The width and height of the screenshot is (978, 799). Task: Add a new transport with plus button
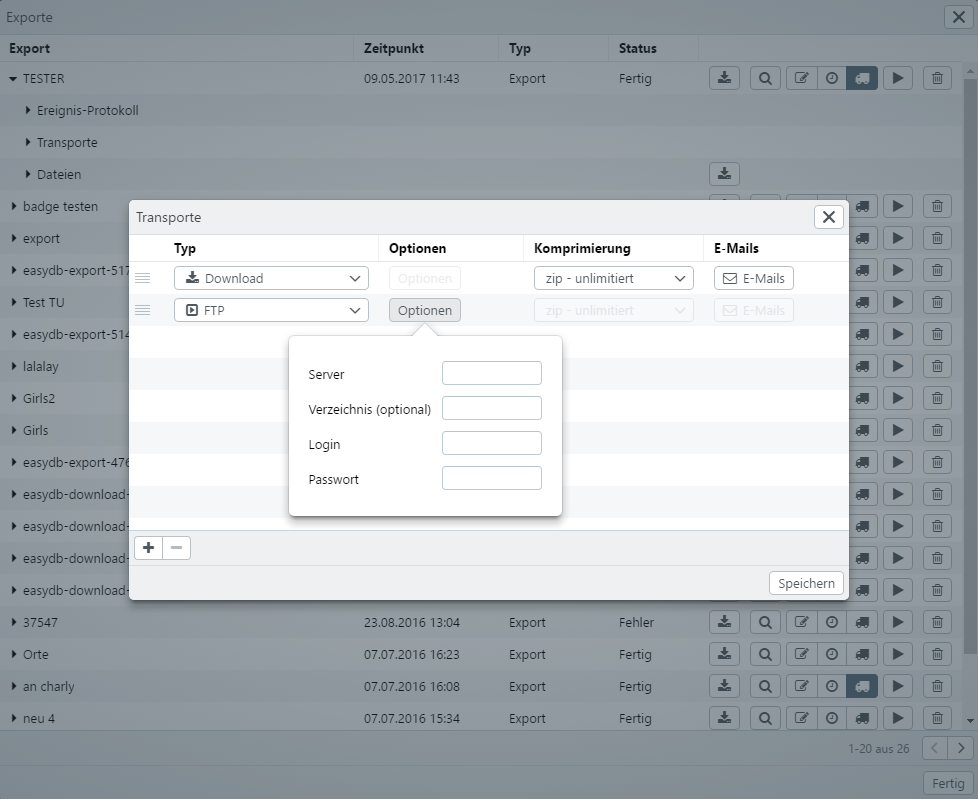(x=148, y=548)
